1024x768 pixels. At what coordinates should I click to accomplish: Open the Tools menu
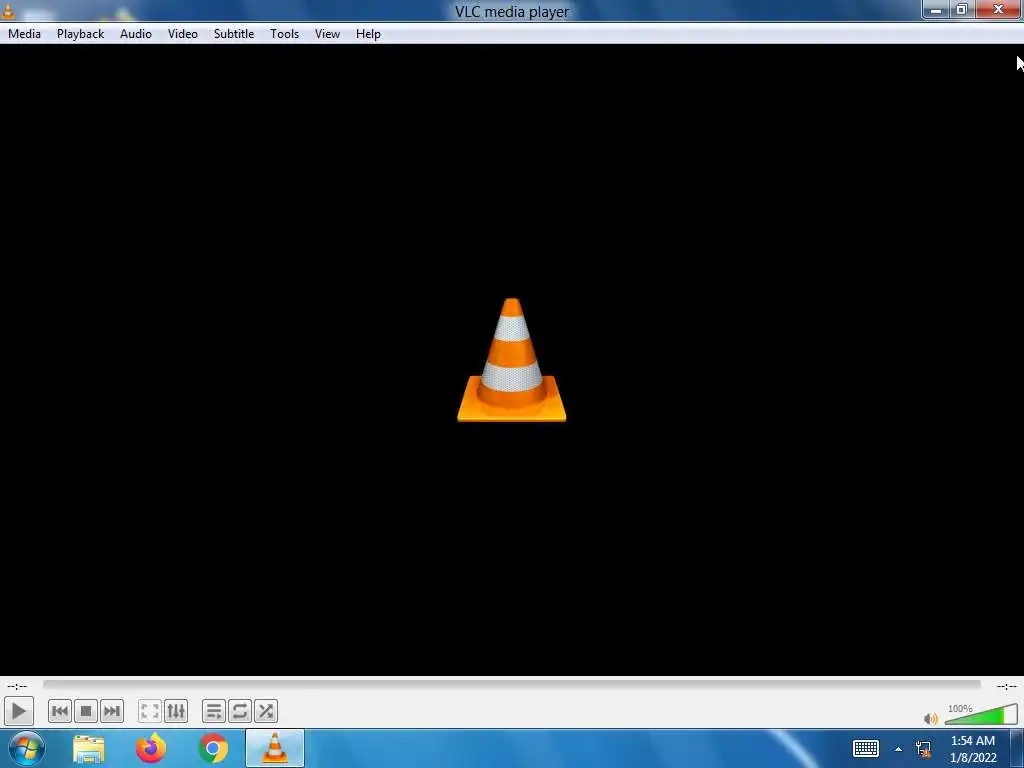click(x=284, y=34)
